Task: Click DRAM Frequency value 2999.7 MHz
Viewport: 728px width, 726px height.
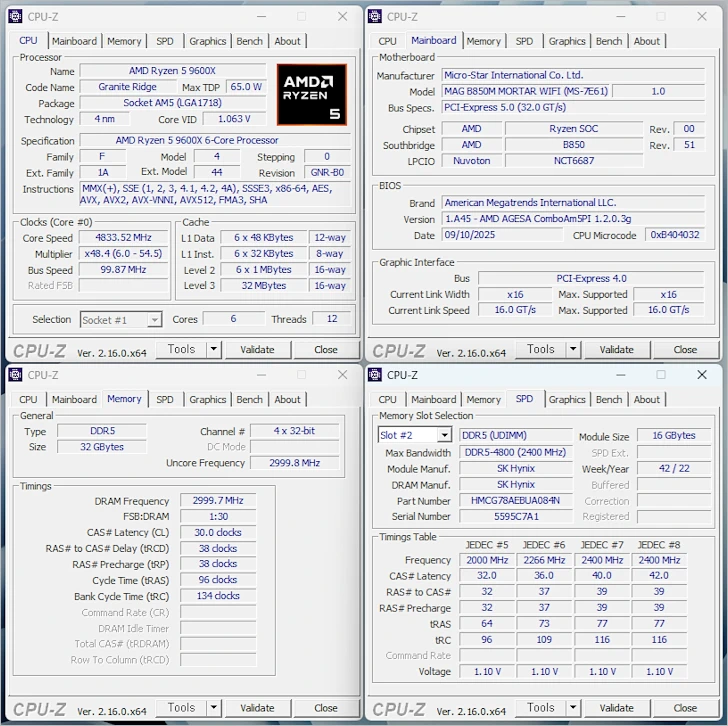Action: 218,500
